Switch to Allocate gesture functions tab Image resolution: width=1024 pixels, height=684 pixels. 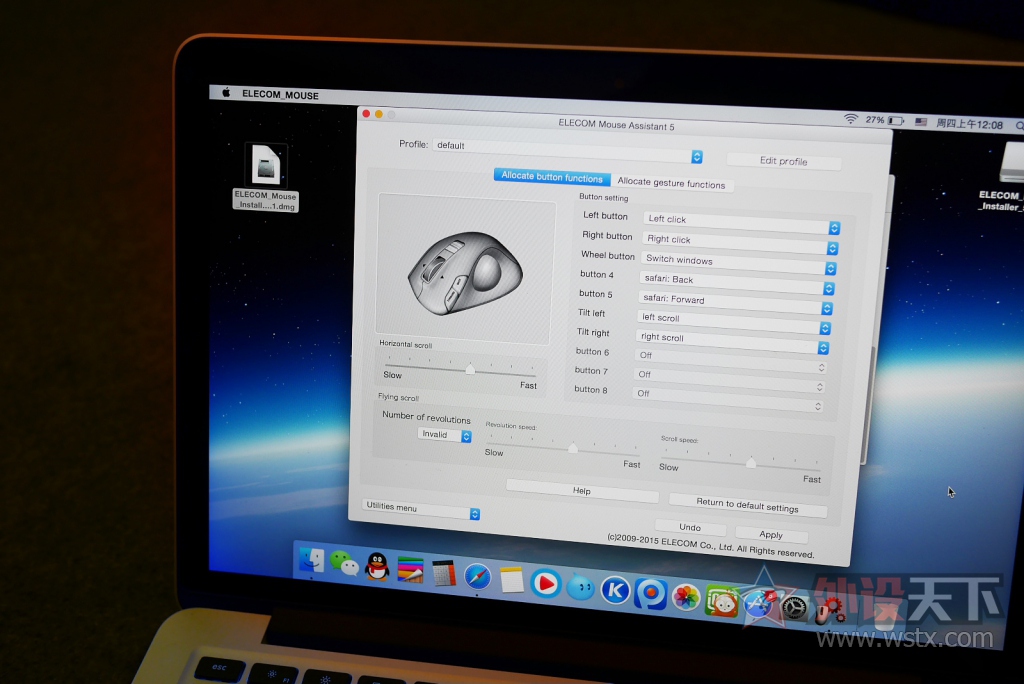coord(671,184)
